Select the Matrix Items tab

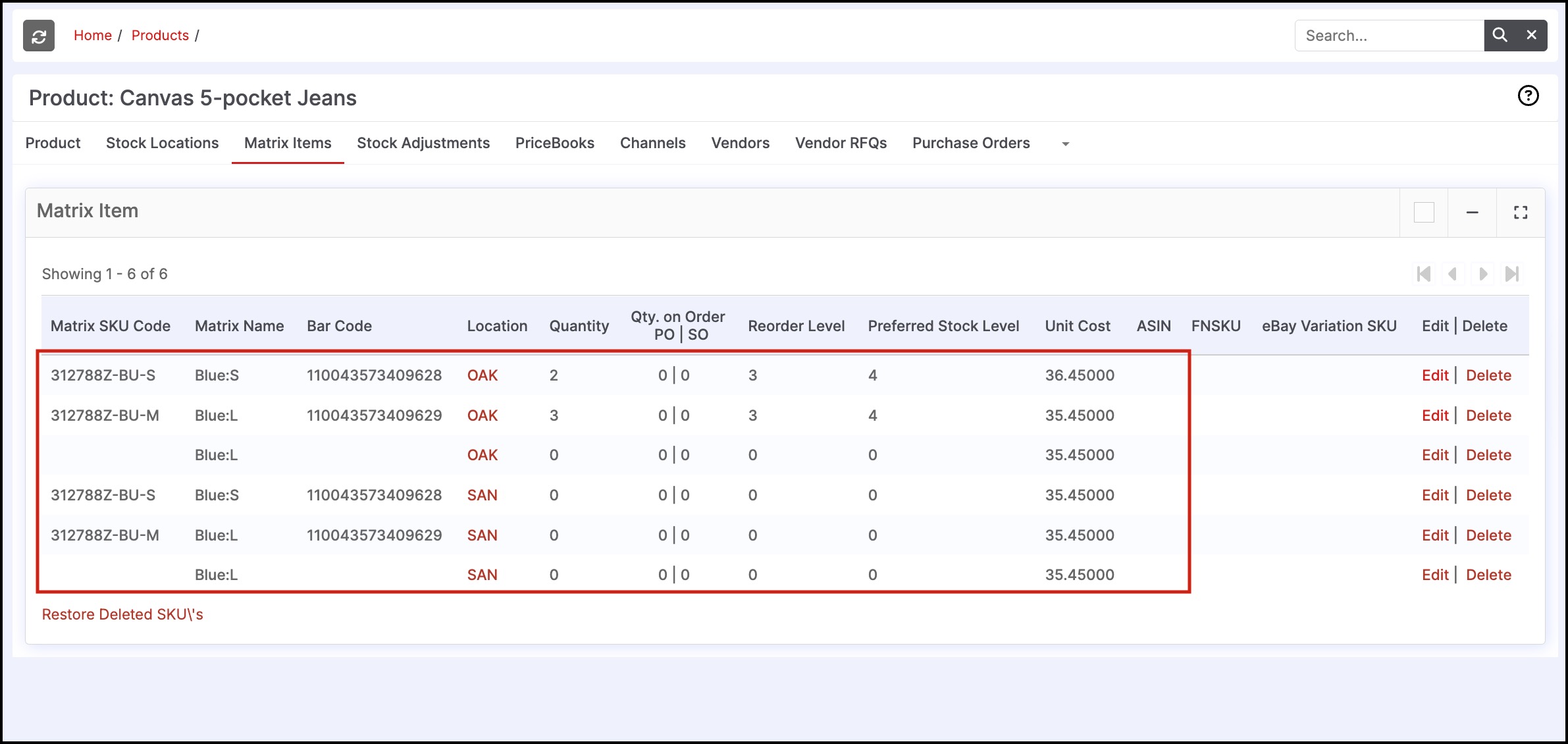[288, 143]
